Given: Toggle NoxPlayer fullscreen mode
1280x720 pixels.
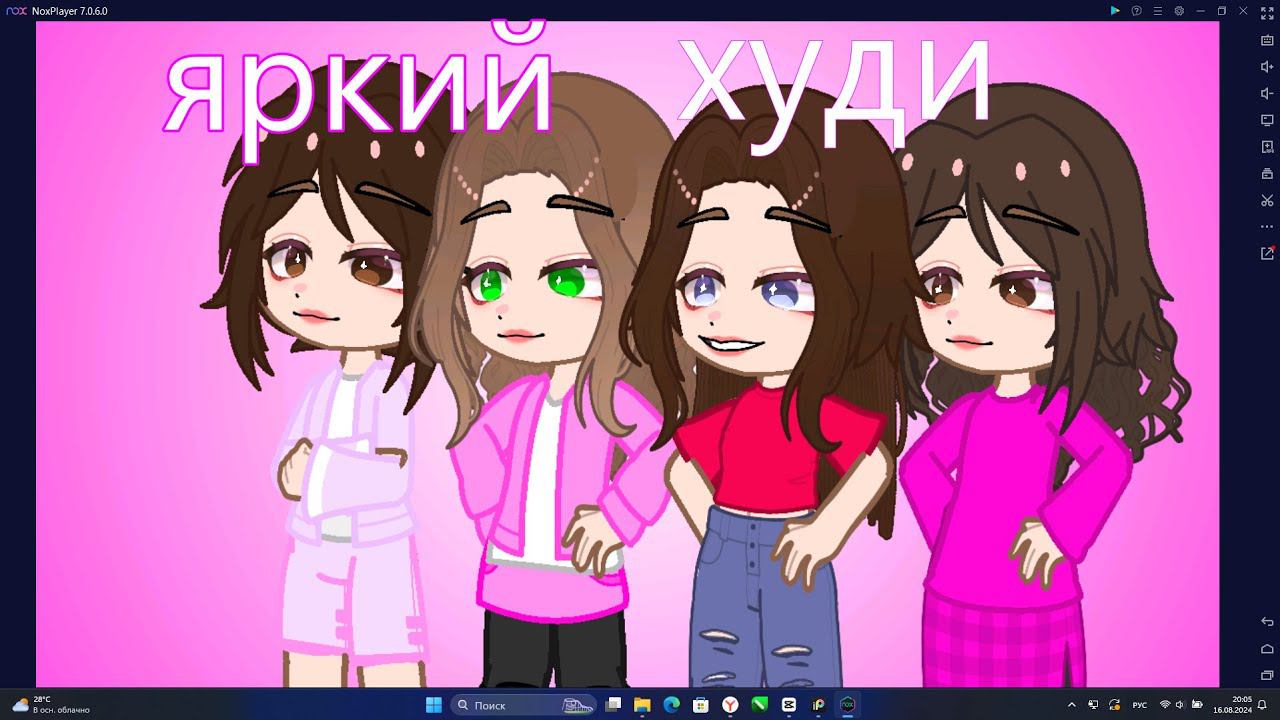Looking at the screenshot, I should click(x=1267, y=13).
